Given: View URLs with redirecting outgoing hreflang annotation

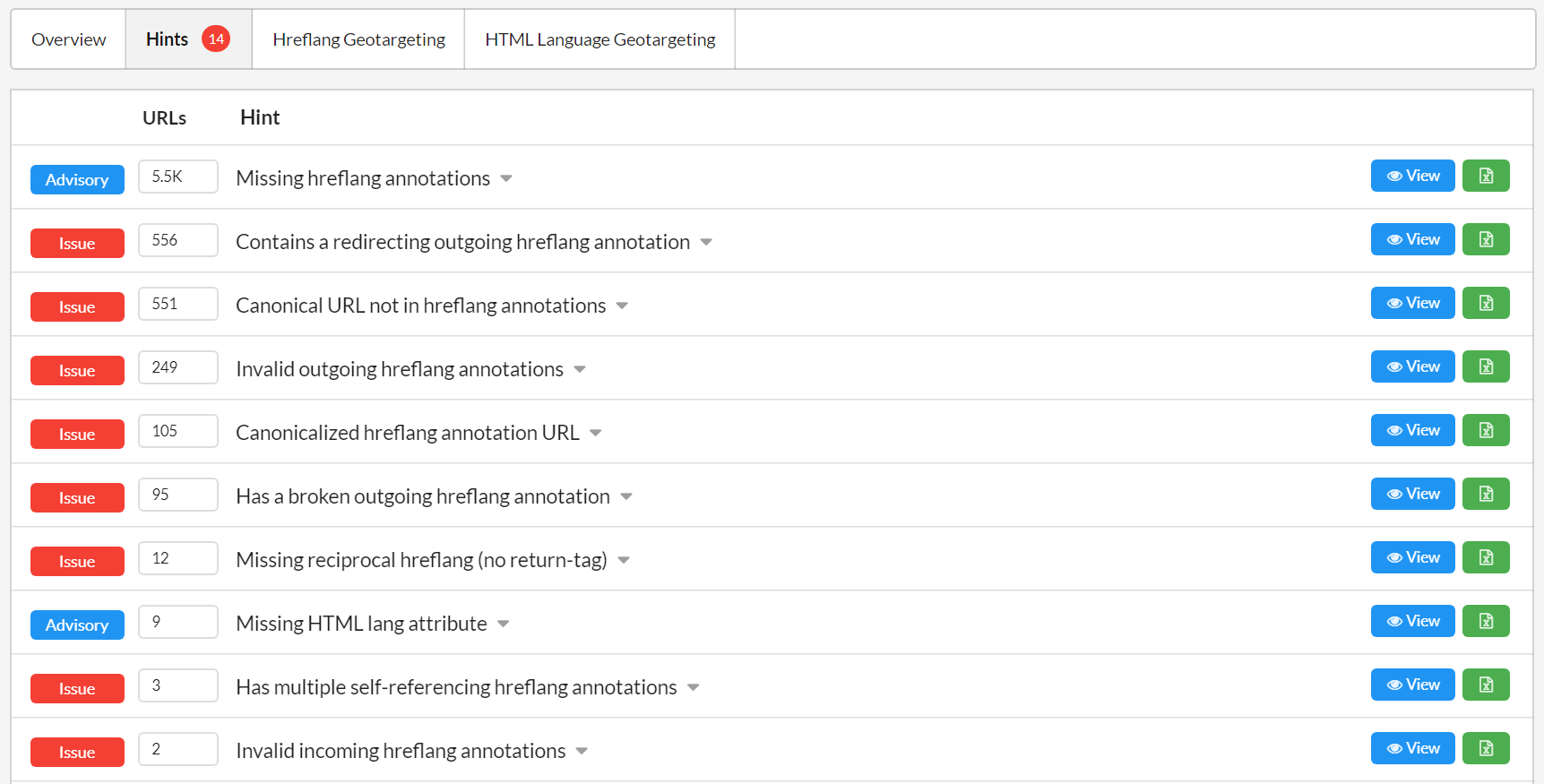Looking at the screenshot, I should coord(1413,239).
